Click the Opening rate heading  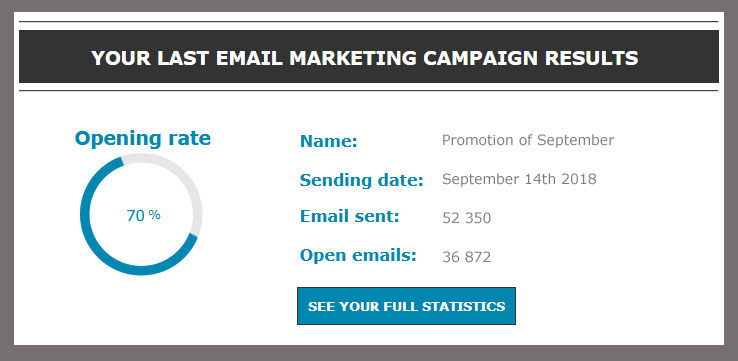coord(143,138)
